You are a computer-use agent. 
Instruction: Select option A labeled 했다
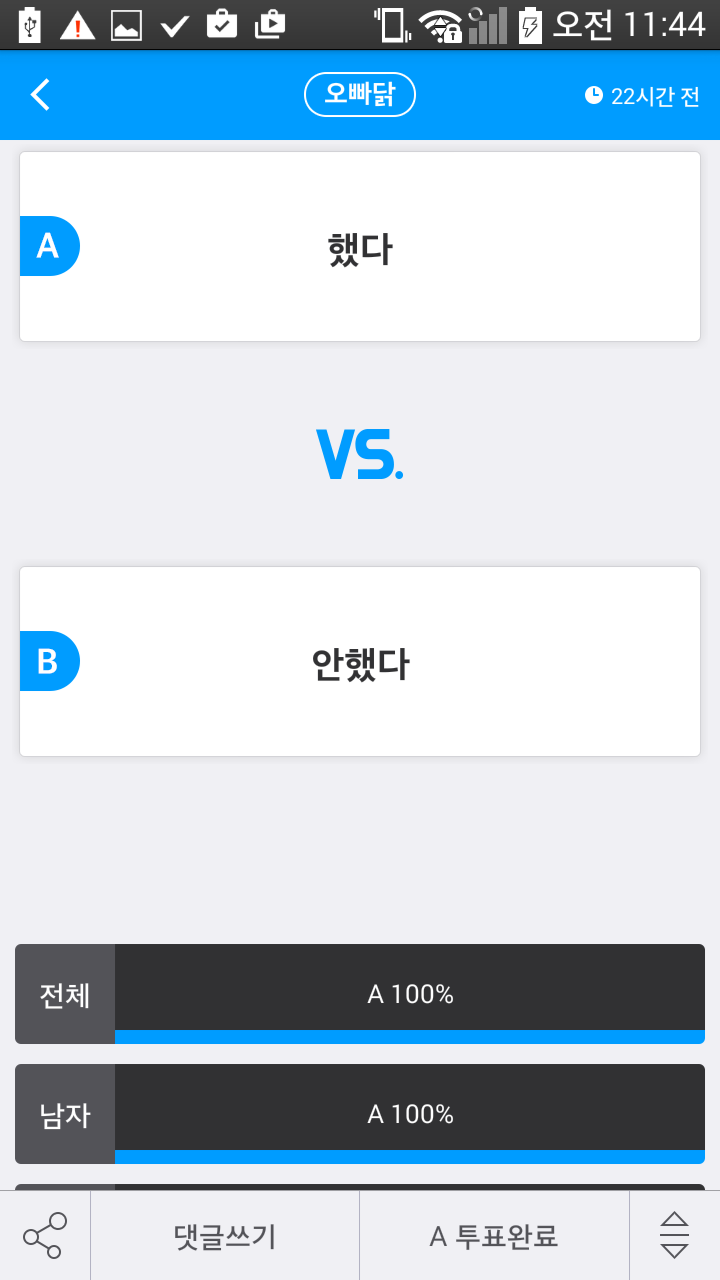360,246
